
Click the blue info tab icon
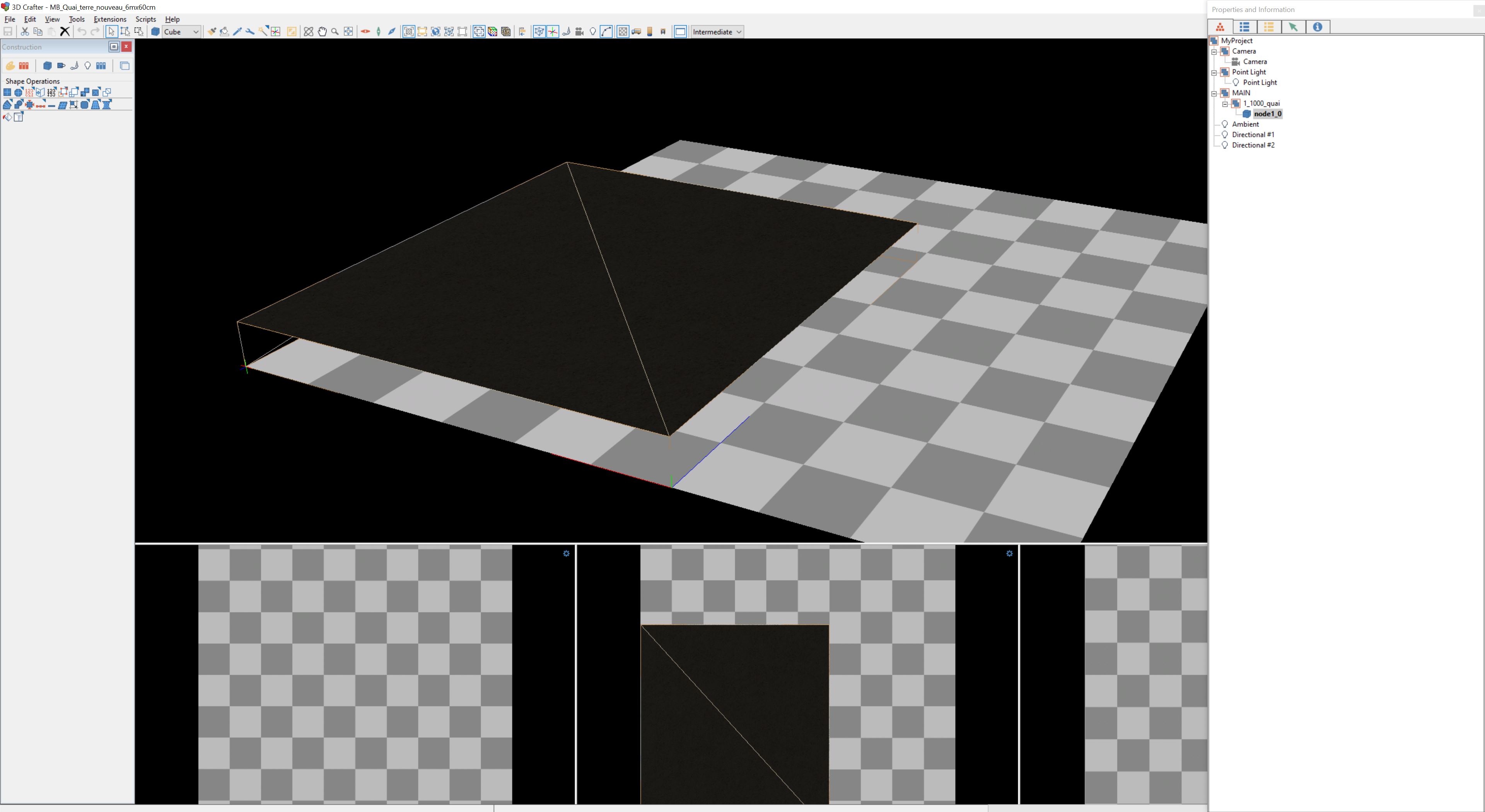tap(1317, 27)
